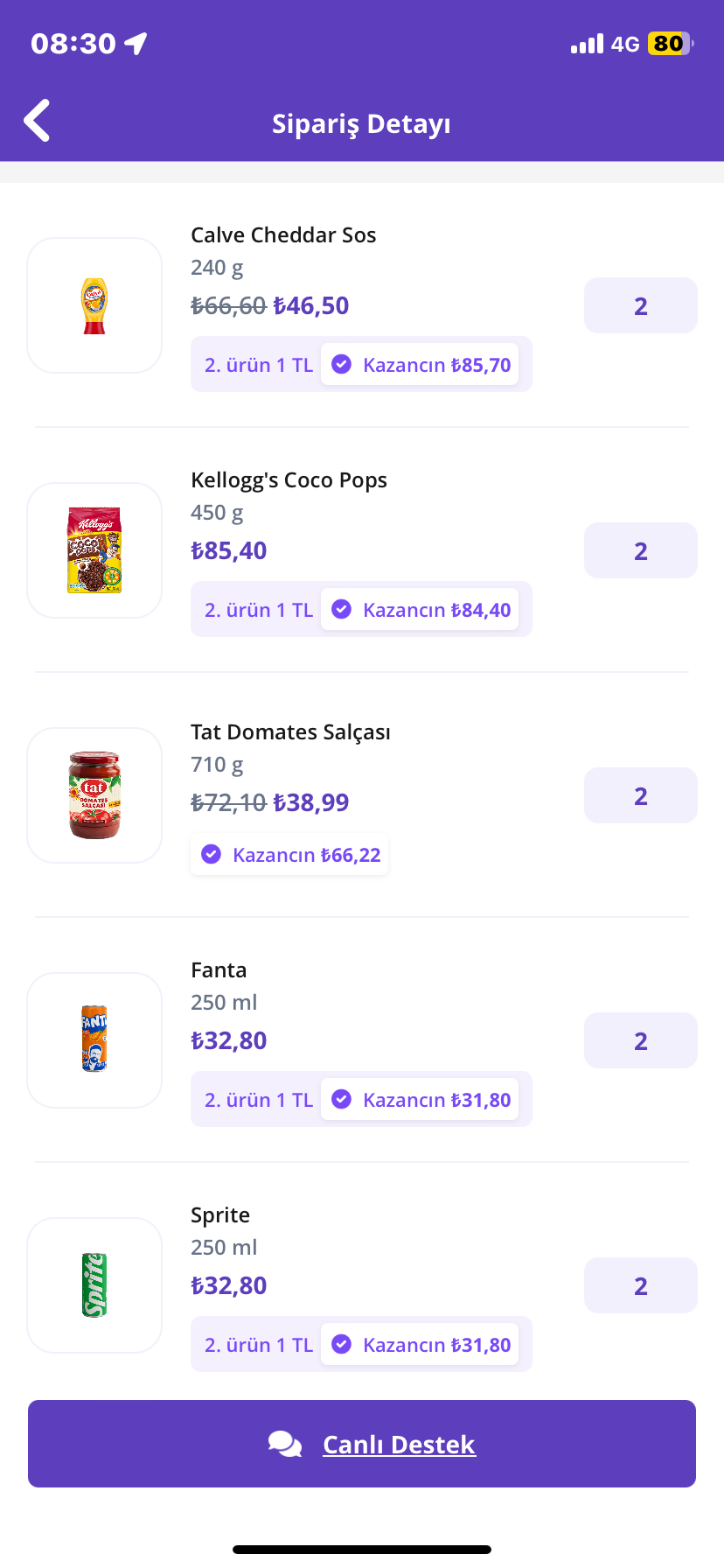Open Canlı Destek live support
The width and height of the screenshot is (724, 1568).
pyautogui.click(x=362, y=1444)
